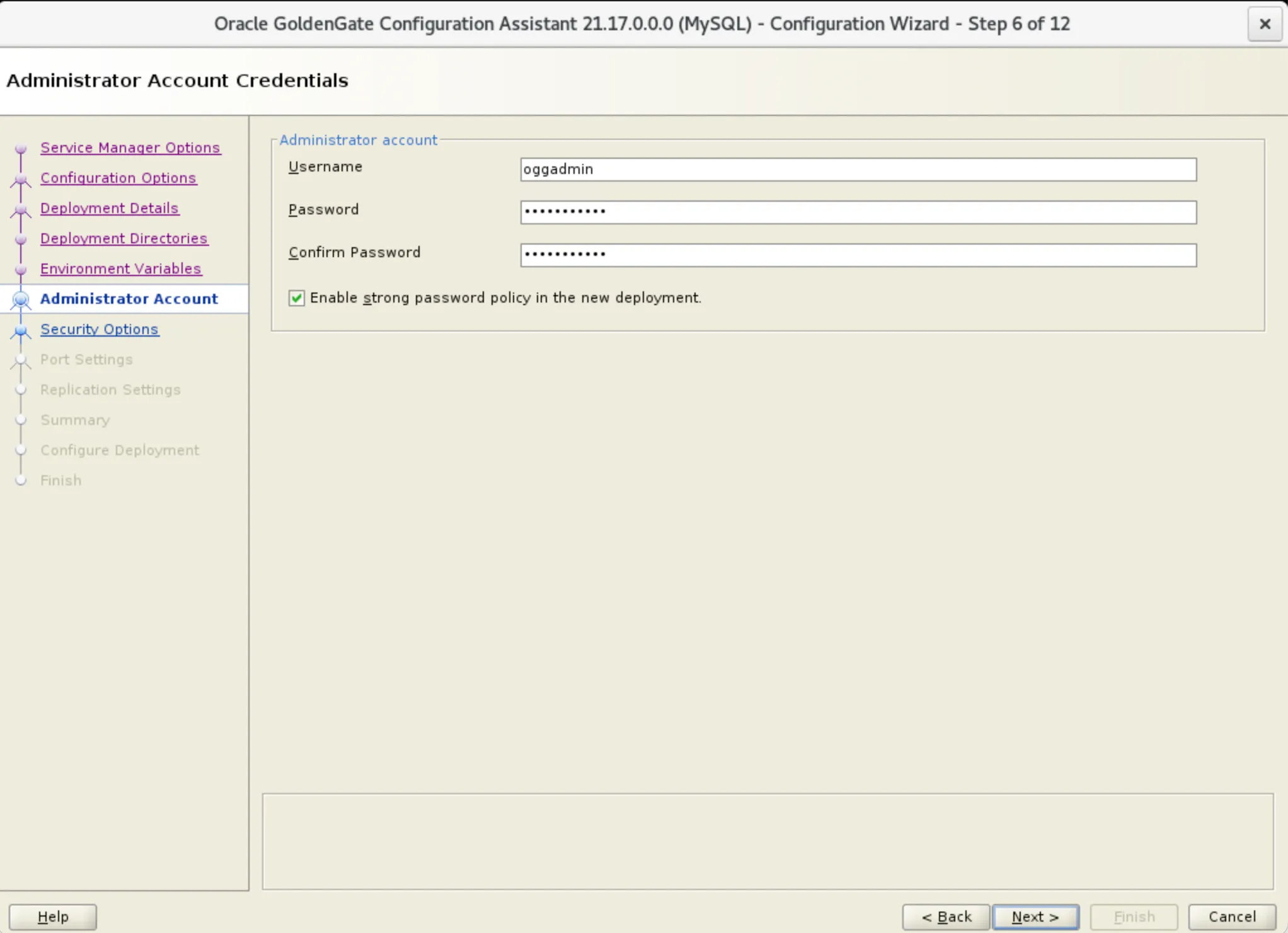Proceed with the Next button
1288x933 pixels.
pos(1035,916)
